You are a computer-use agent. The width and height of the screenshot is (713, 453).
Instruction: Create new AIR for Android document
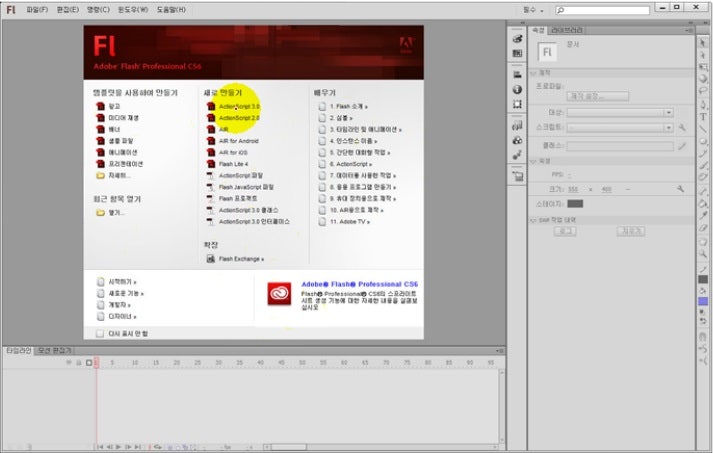tap(239, 141)
